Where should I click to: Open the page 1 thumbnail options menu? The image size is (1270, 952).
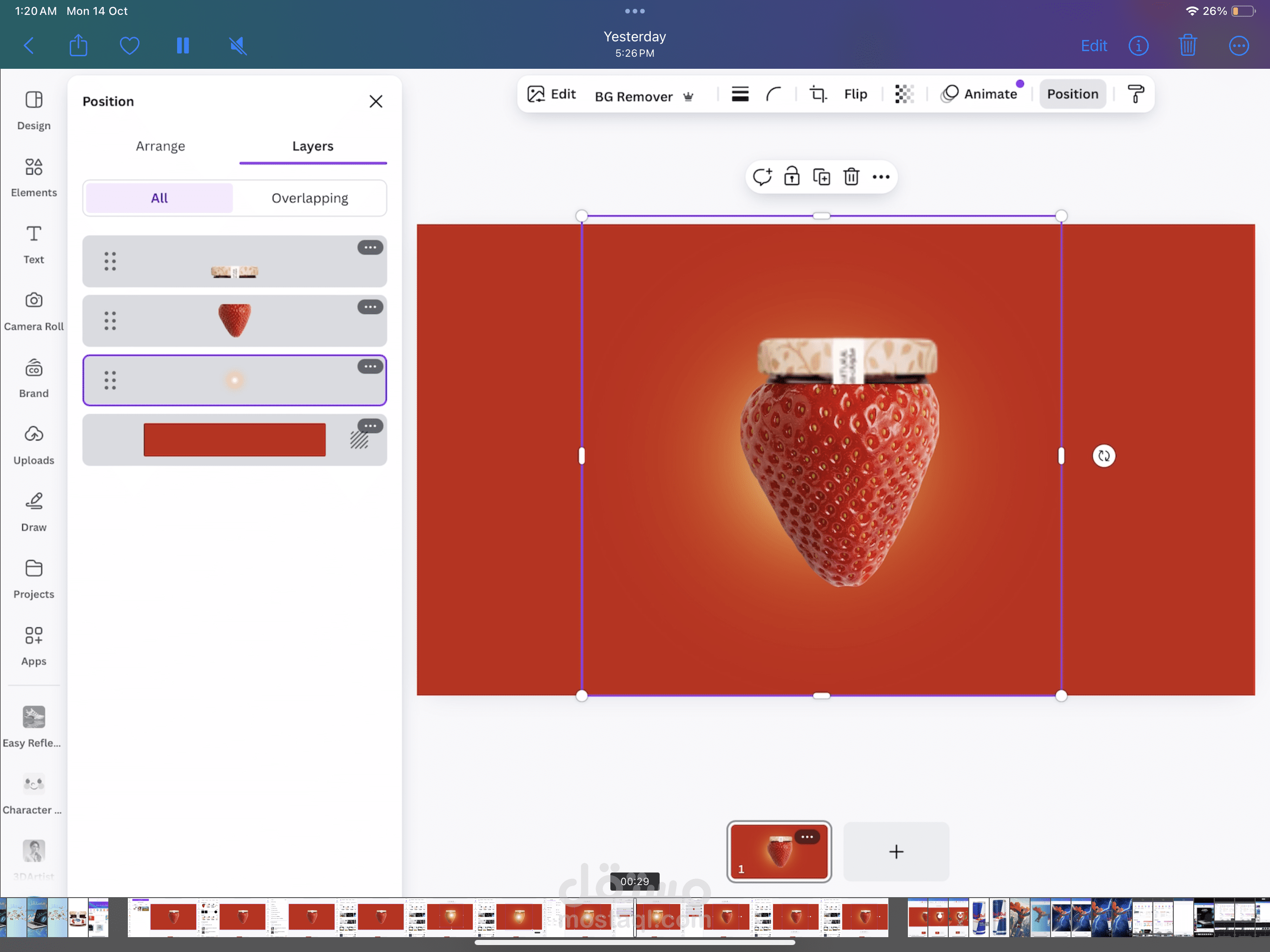click(807, 837)
